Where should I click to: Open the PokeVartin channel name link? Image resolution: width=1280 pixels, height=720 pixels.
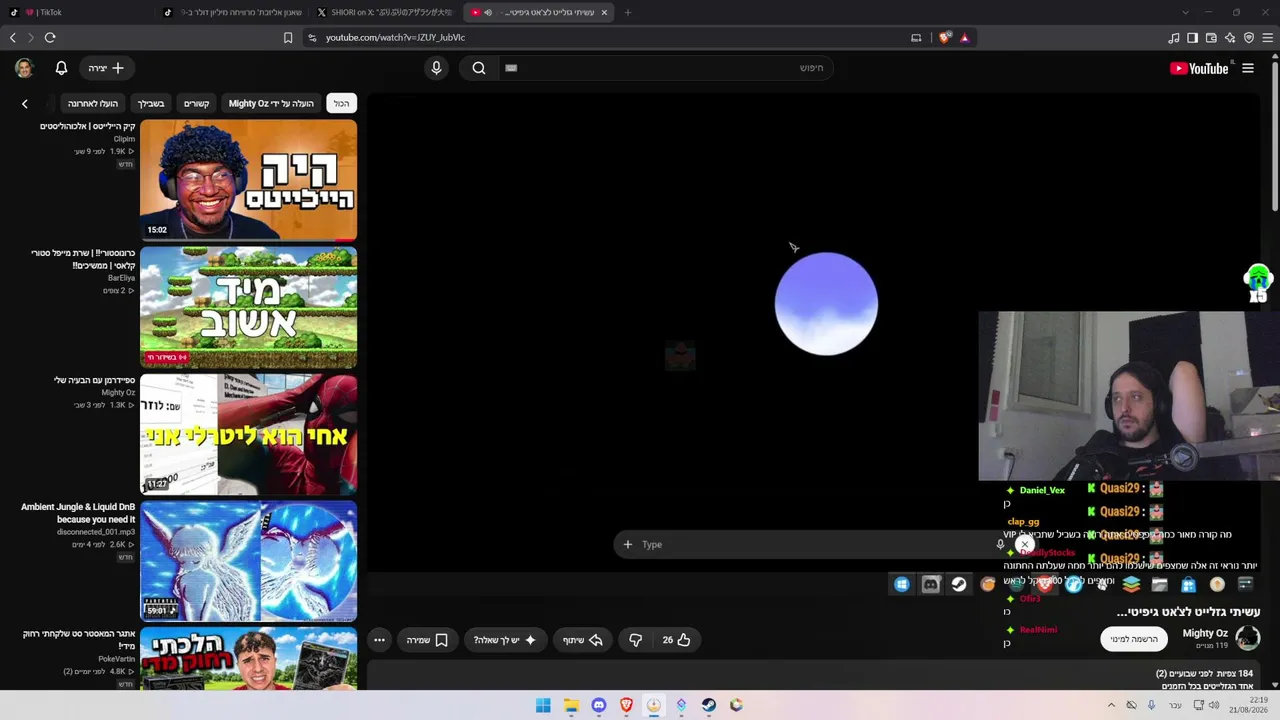coord(116,659)
